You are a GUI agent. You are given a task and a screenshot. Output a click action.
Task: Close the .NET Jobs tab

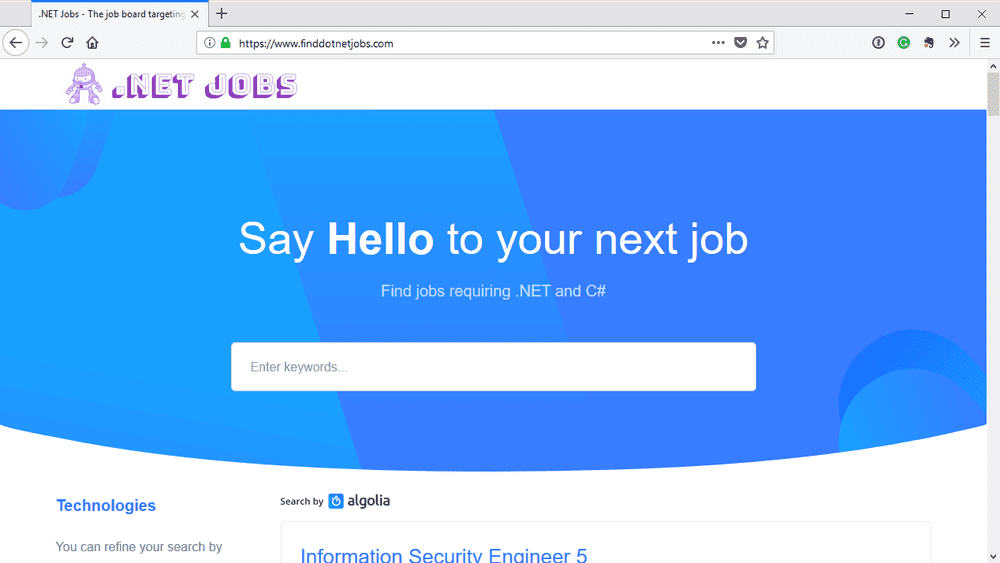pyautogui.click(x=195, y=14)
